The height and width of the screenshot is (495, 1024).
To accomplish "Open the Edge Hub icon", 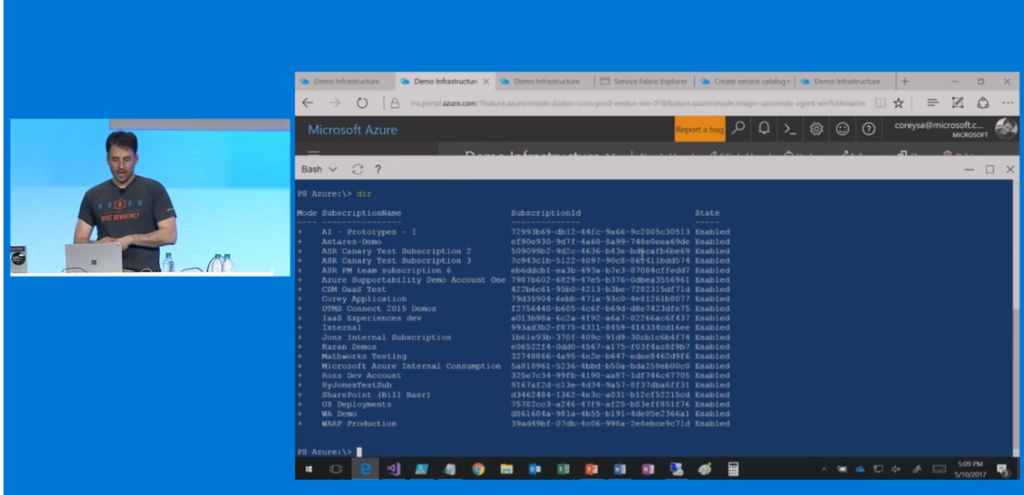I will pos(933,103).
